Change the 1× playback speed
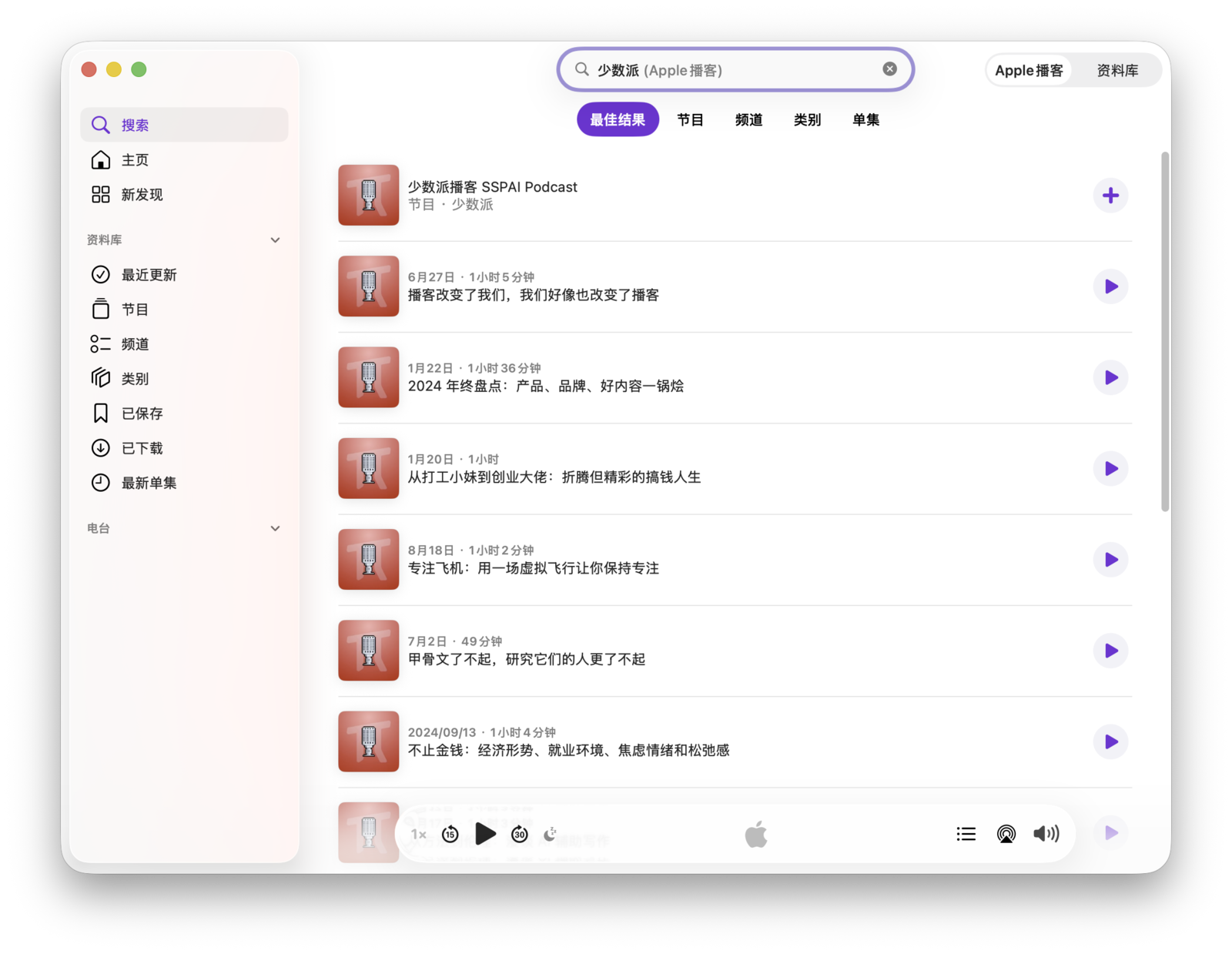 pos(419,834)
